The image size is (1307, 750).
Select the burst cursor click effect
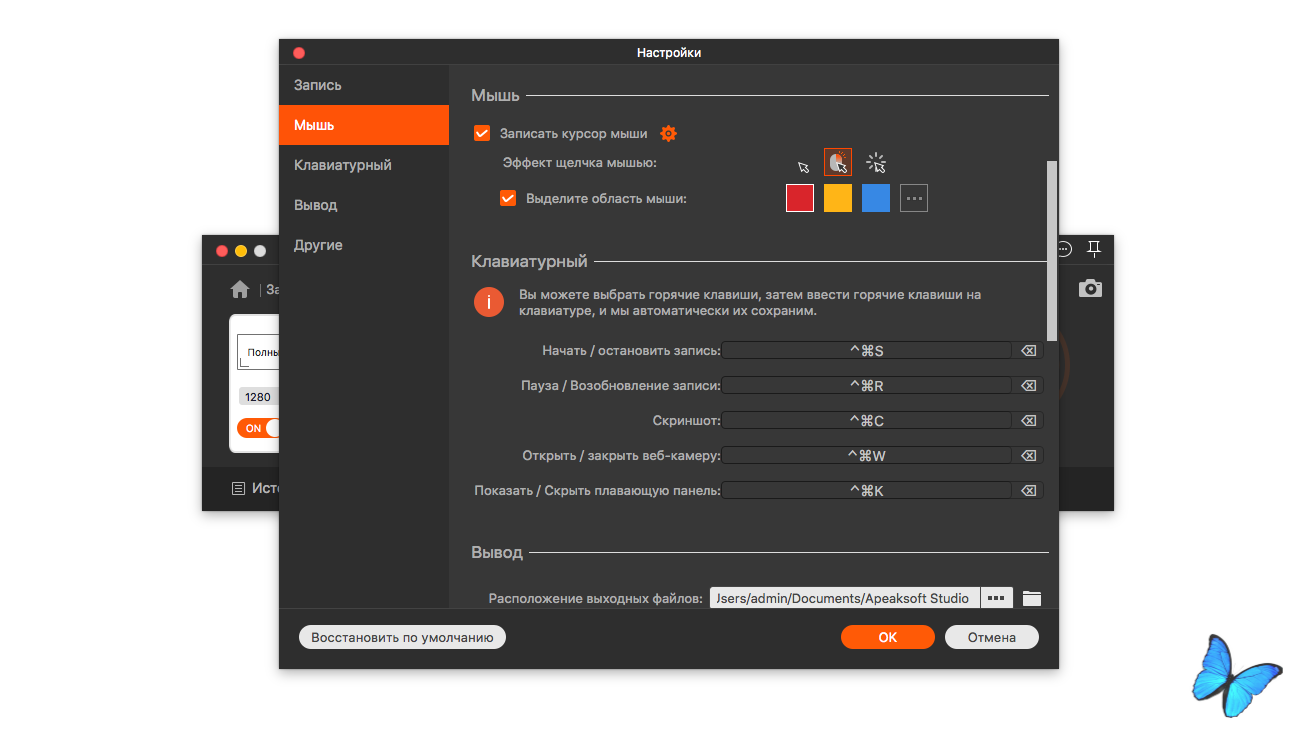(x=876, y=163)
